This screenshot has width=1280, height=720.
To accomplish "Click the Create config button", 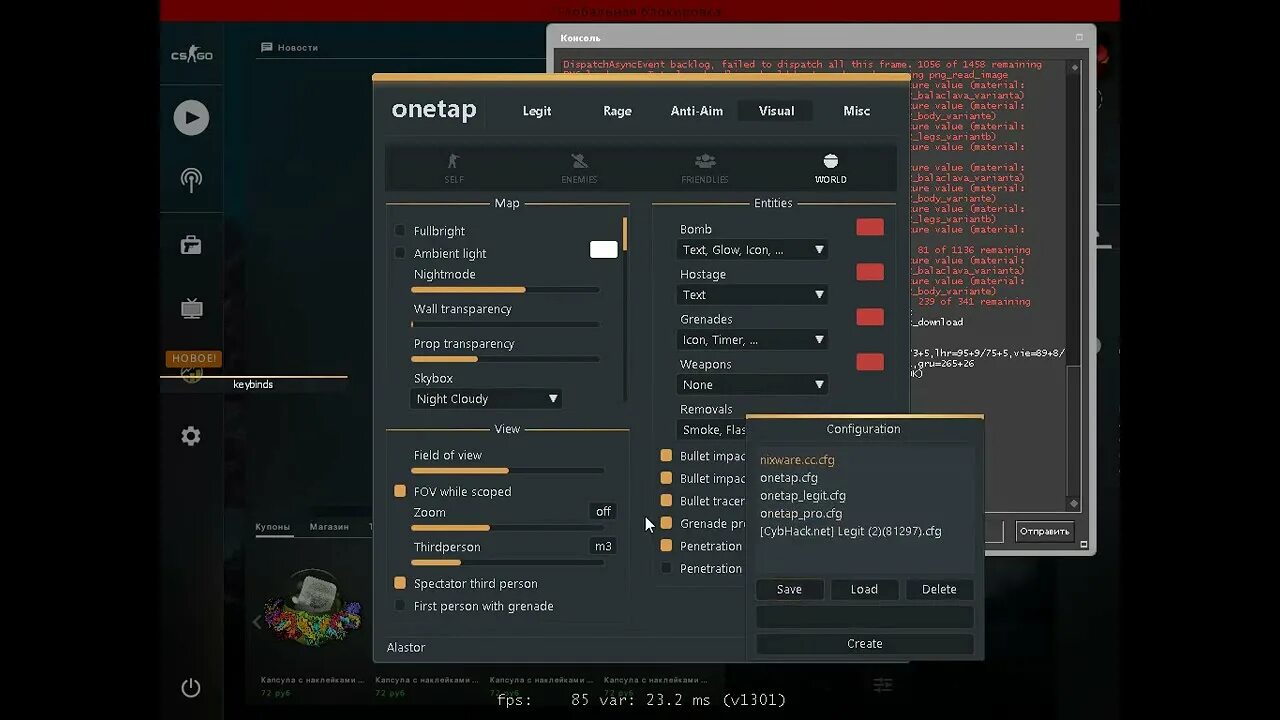I will coord(864,643).
